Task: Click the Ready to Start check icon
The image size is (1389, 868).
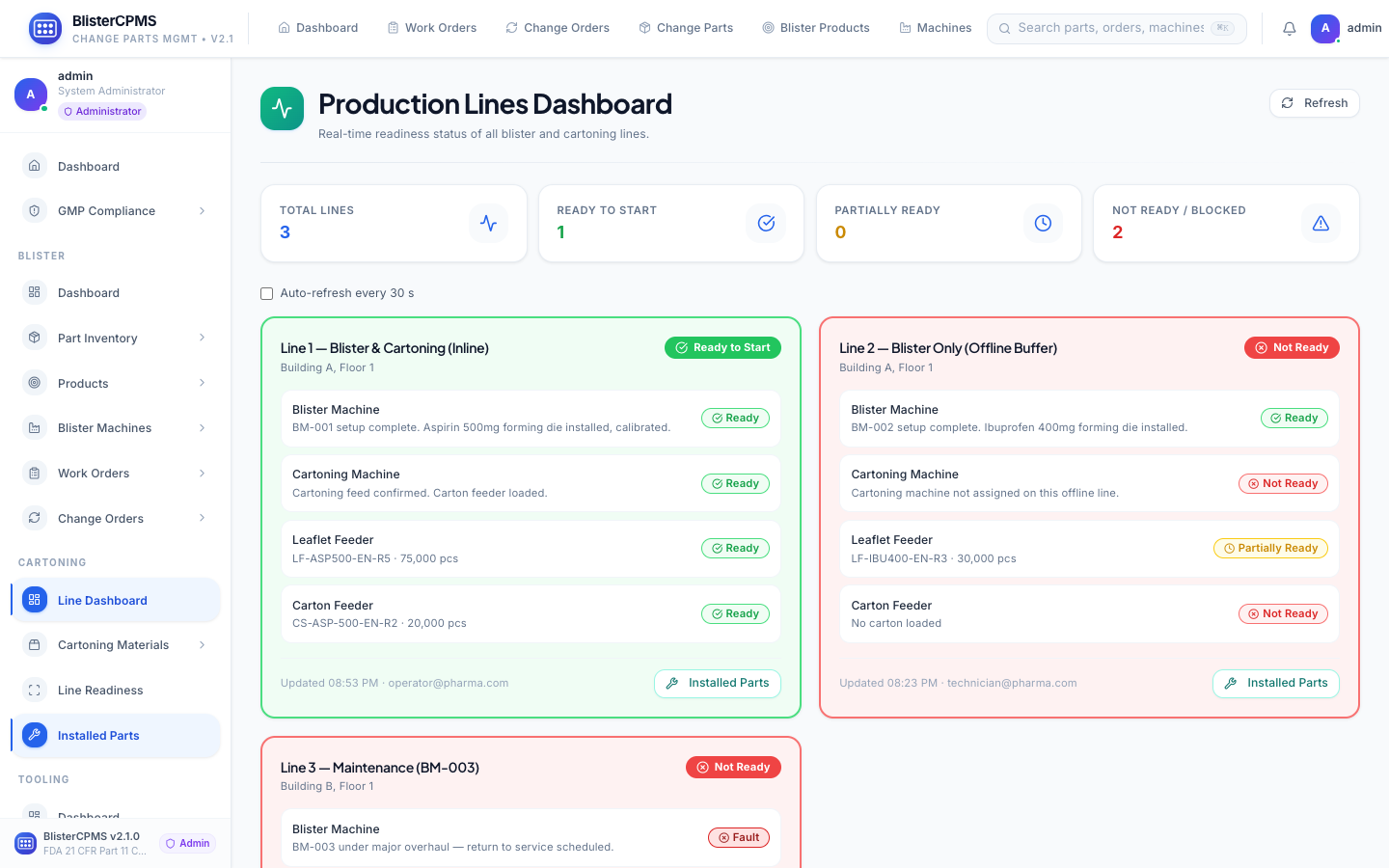Action: click(766, 223)
